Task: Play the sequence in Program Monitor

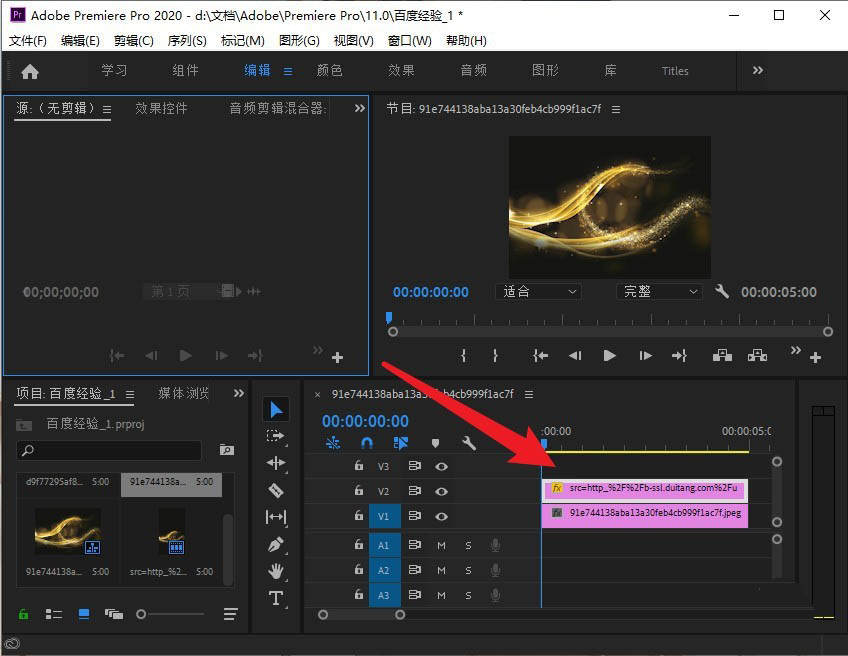Action: (x=609, y=355)
